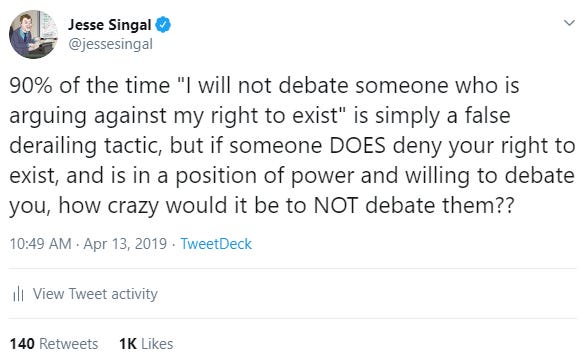The height and width of the screenshot is (360, 585).
Task: Click the word Likes beside 1K
Action: 157,344
